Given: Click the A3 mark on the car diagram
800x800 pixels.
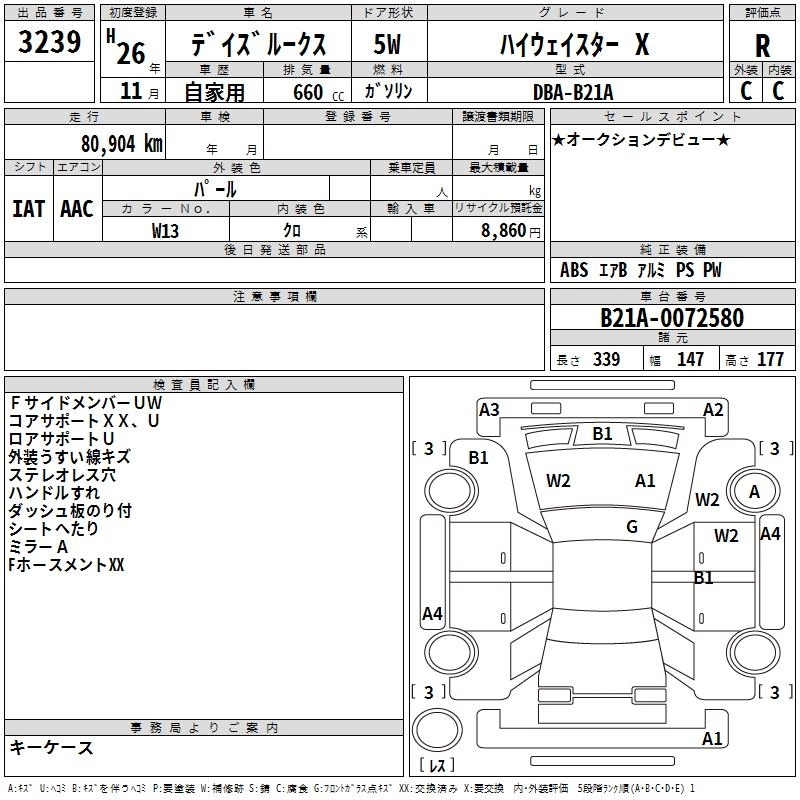Looking at the screenshot, I should [x=489, y=409].
